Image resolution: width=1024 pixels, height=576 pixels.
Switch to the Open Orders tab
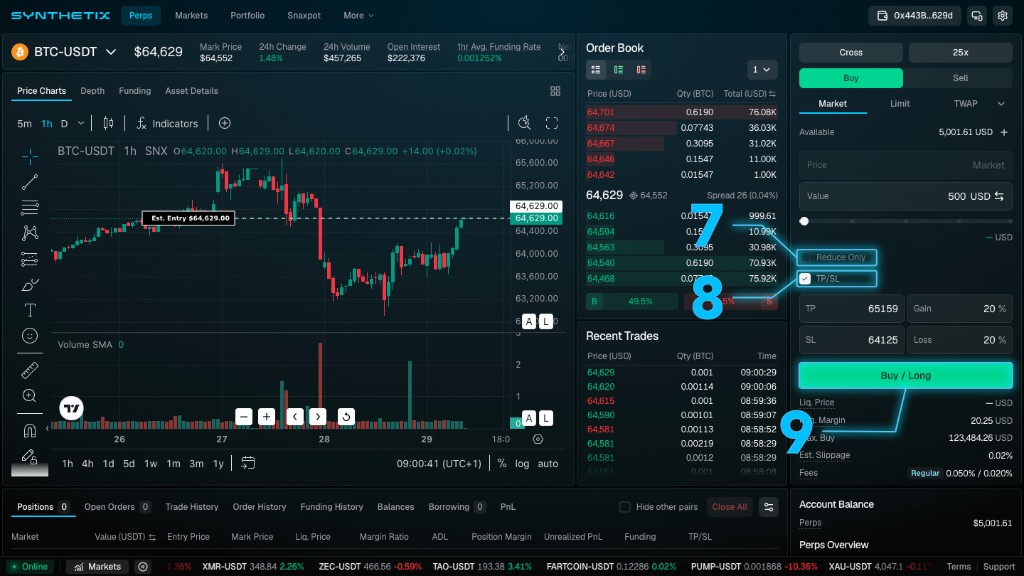[117, 507]
